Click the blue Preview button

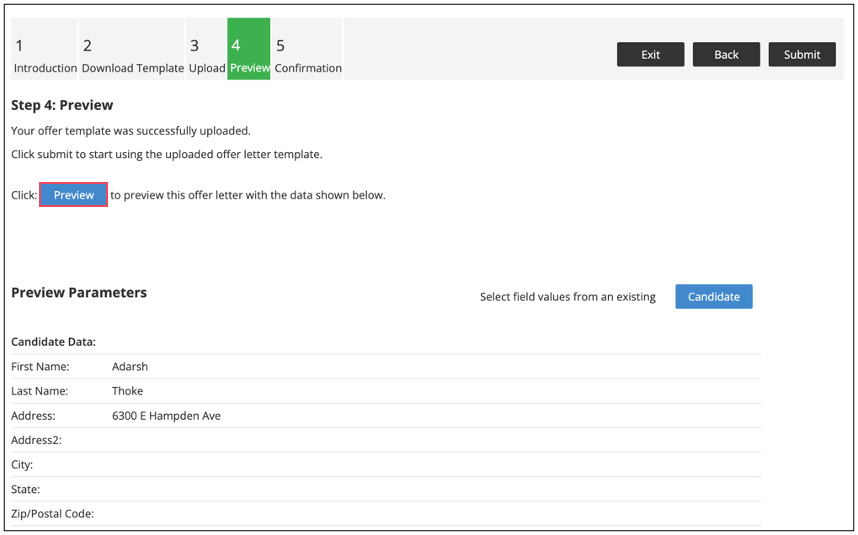(73, 195)
